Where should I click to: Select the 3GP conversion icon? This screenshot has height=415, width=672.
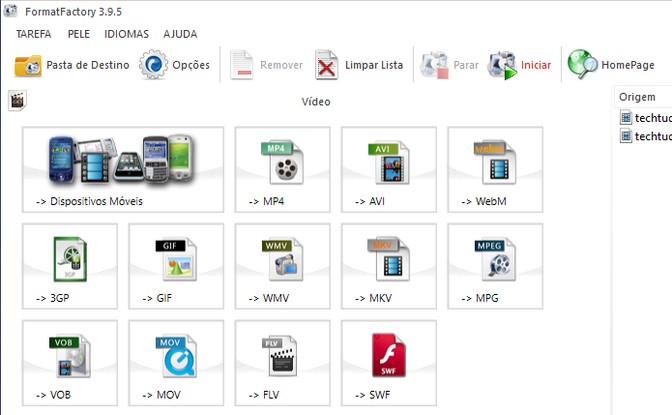(x=70, y=259)
